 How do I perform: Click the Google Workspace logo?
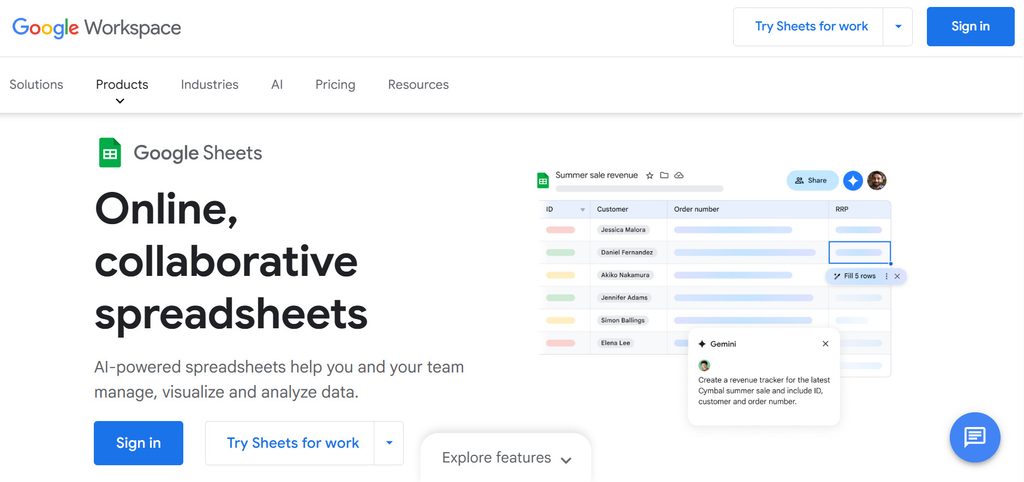[97, 27]
